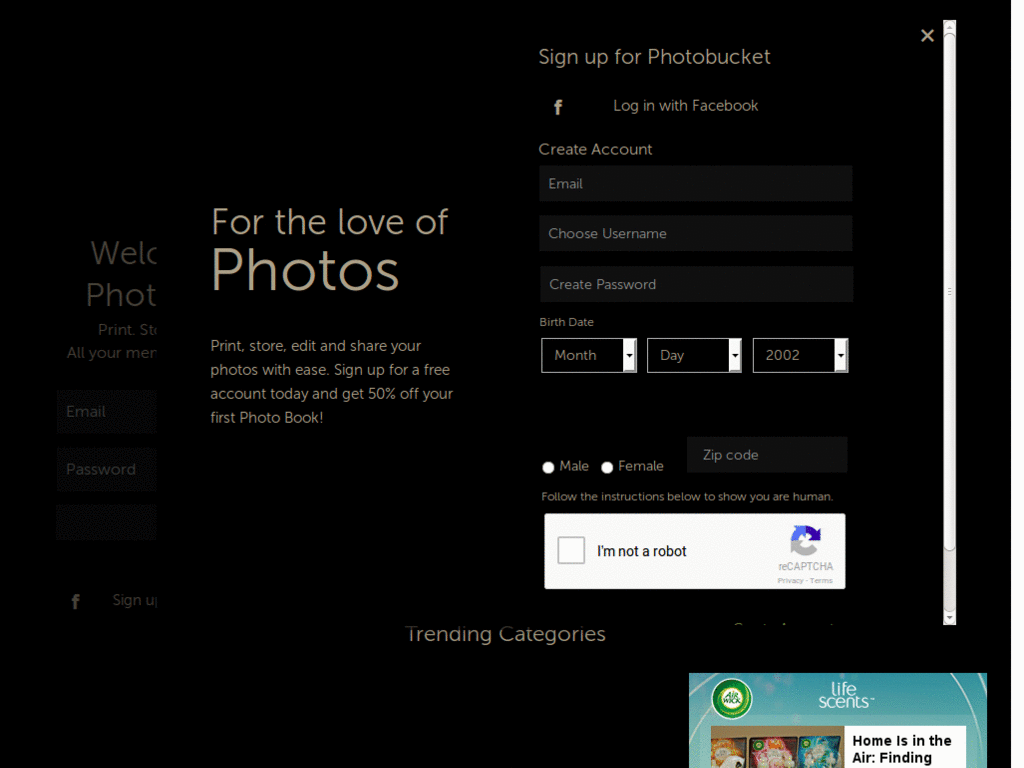Click the Email field in the signup form
Viewport: 1024px width, 768px height.
click(695, 183)
